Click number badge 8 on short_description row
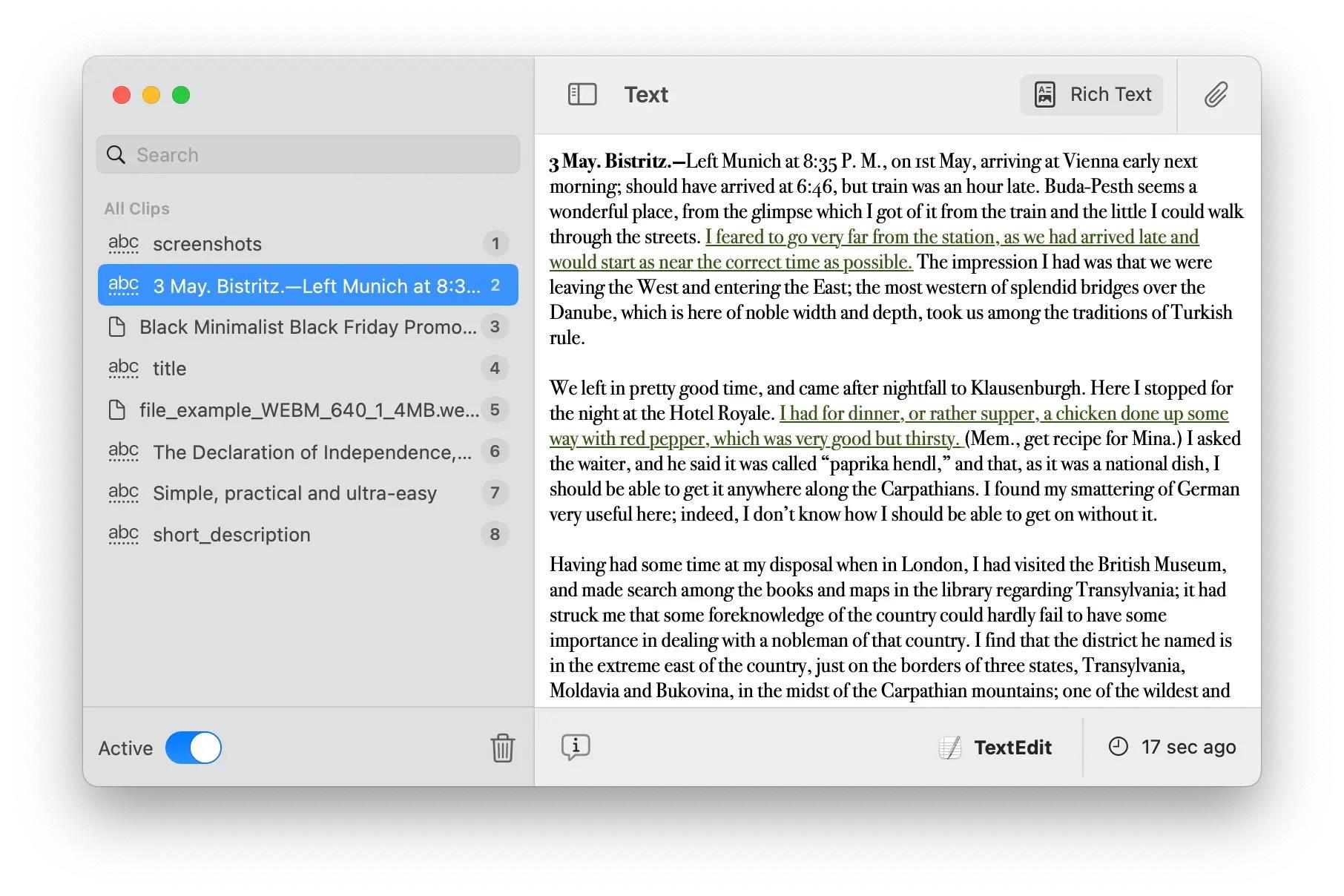Viewport: 1344px width, 896px height. 495,534
